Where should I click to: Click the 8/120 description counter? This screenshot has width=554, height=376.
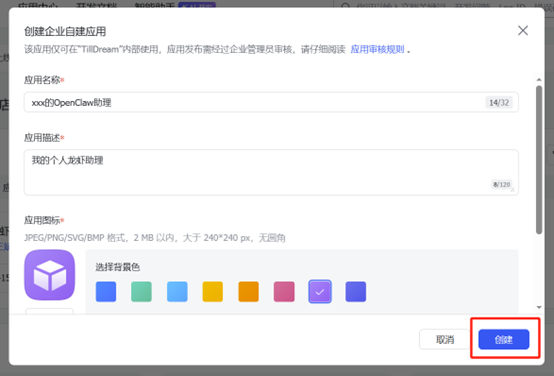[x=502, y=184]
